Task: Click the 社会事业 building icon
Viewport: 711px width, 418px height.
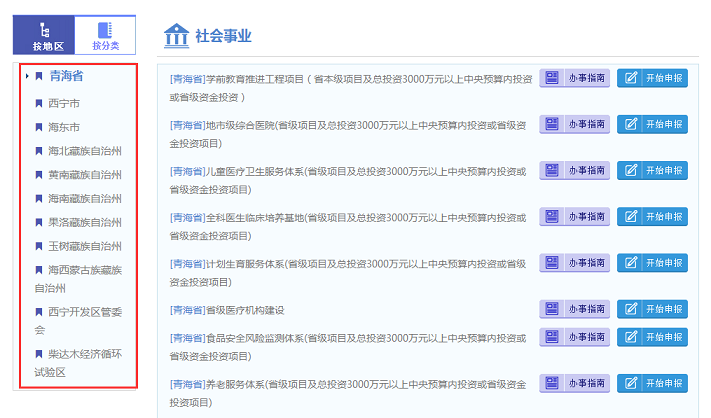Action: tap(176, 35)
